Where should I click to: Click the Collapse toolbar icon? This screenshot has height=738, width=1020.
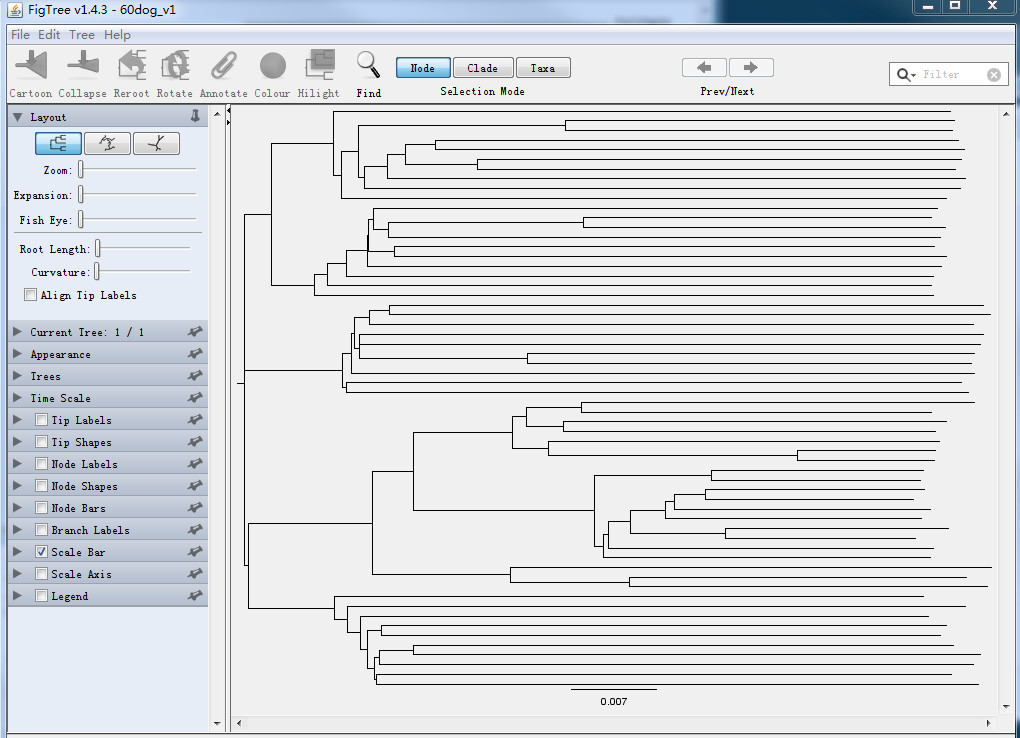tap(83, 65)
